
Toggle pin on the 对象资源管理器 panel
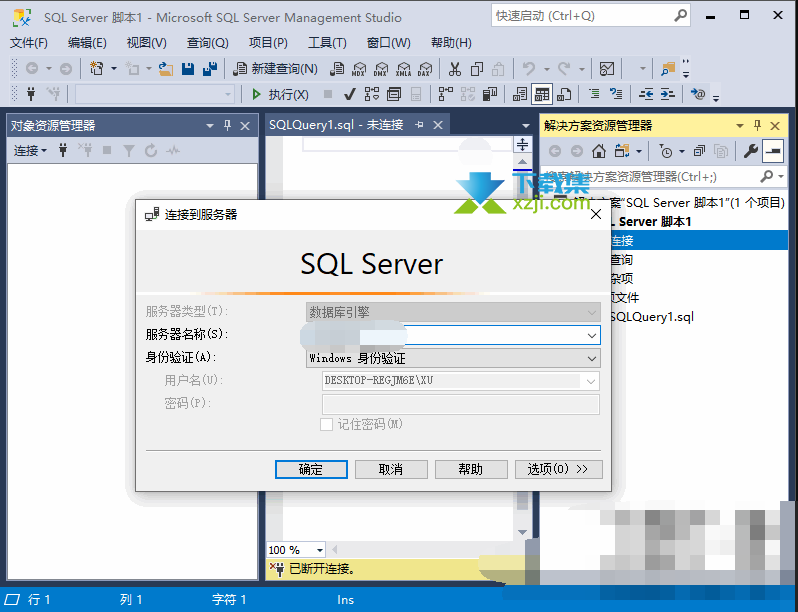(227, 125)
